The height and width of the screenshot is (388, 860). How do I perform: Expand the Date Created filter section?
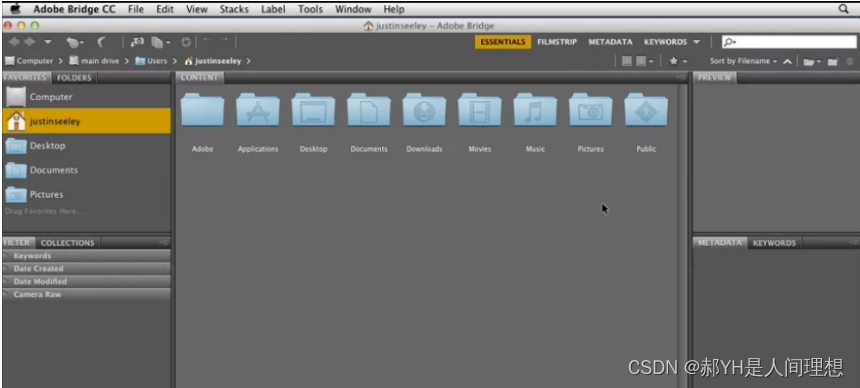click(x=86, y=268)
